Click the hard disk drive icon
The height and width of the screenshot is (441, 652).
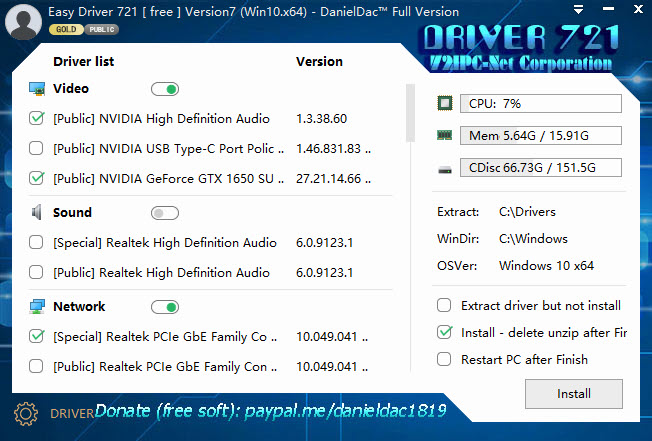[445, 170]
